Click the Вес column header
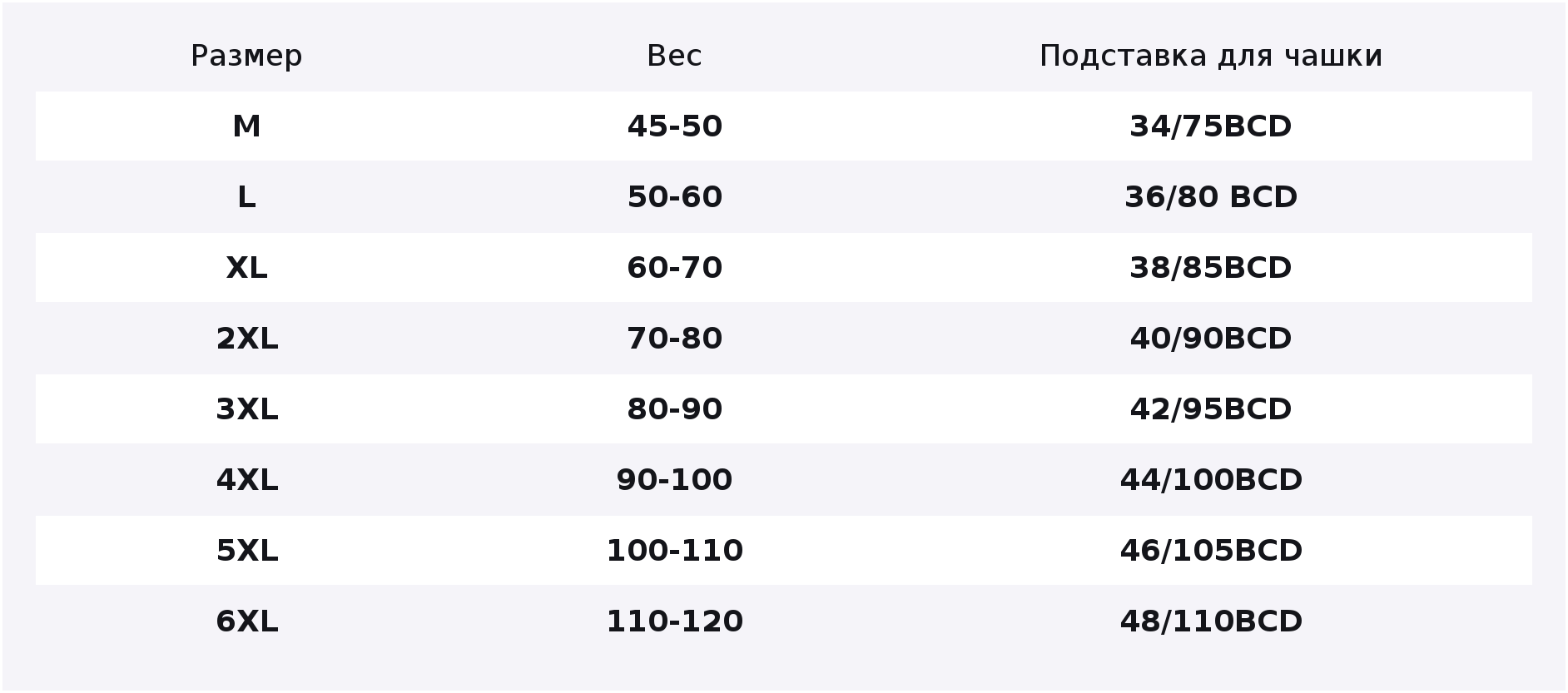1568x693 pixels. pos(674,57)
